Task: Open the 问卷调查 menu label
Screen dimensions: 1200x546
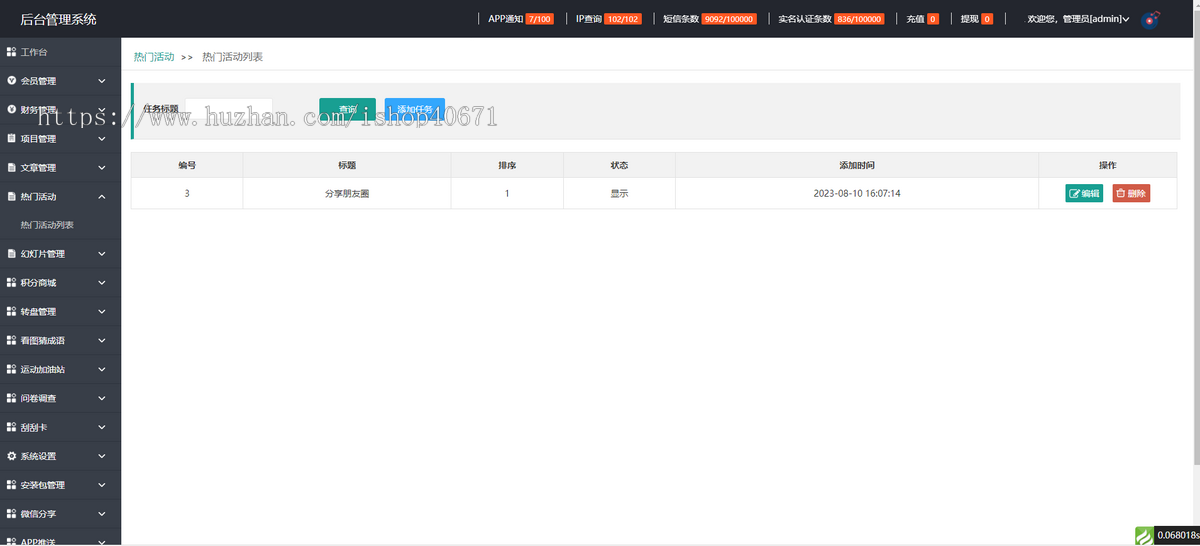Action: [38, 399]
